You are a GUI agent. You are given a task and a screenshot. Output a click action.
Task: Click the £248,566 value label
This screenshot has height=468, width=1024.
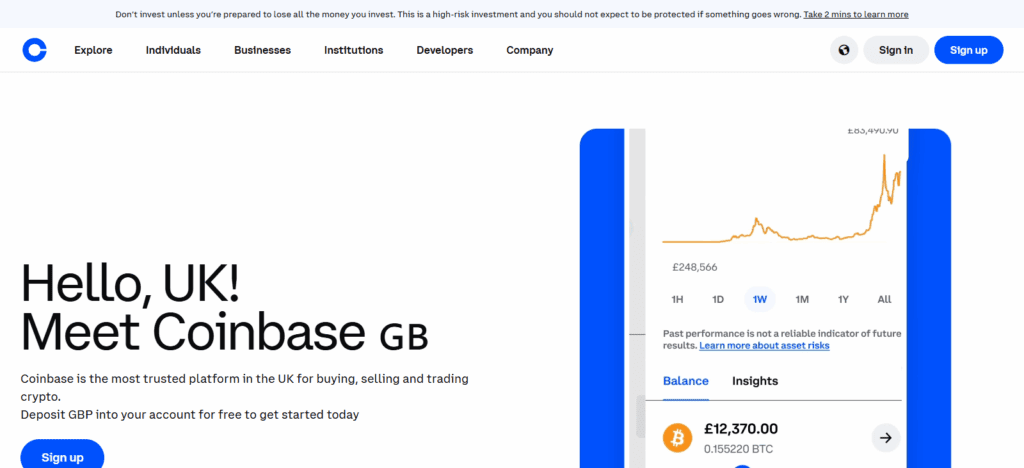click(695, 267)
